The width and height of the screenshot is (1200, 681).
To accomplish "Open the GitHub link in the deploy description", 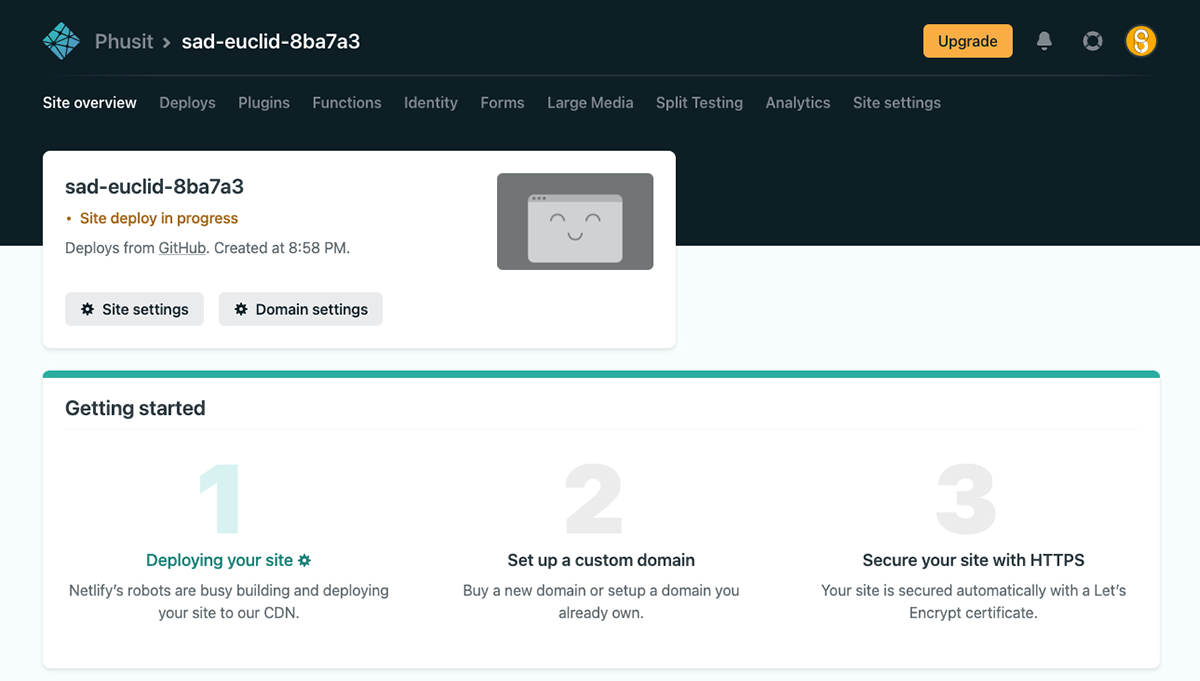I will (181, 248).
